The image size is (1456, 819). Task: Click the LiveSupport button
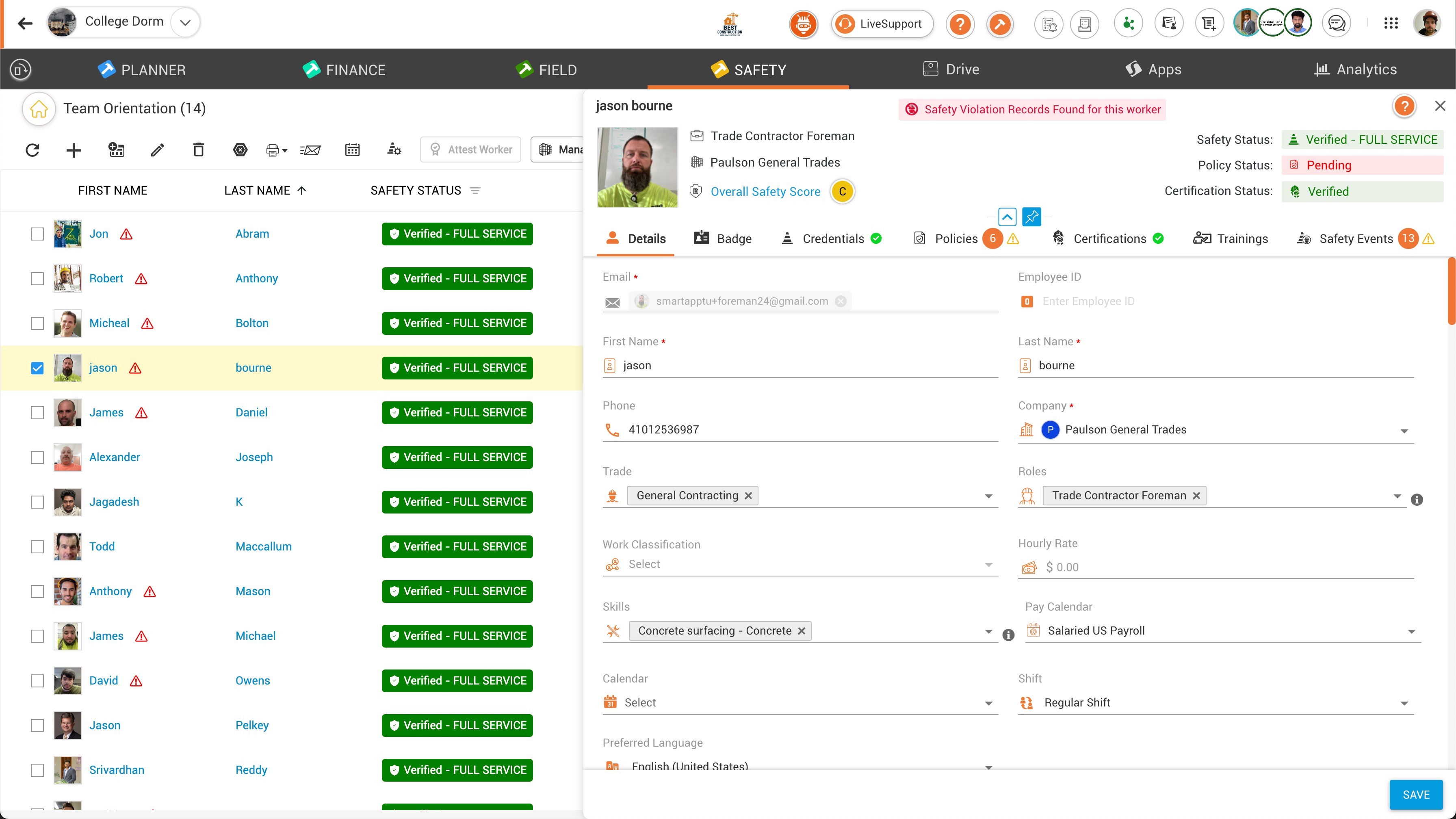pos(882,24)
